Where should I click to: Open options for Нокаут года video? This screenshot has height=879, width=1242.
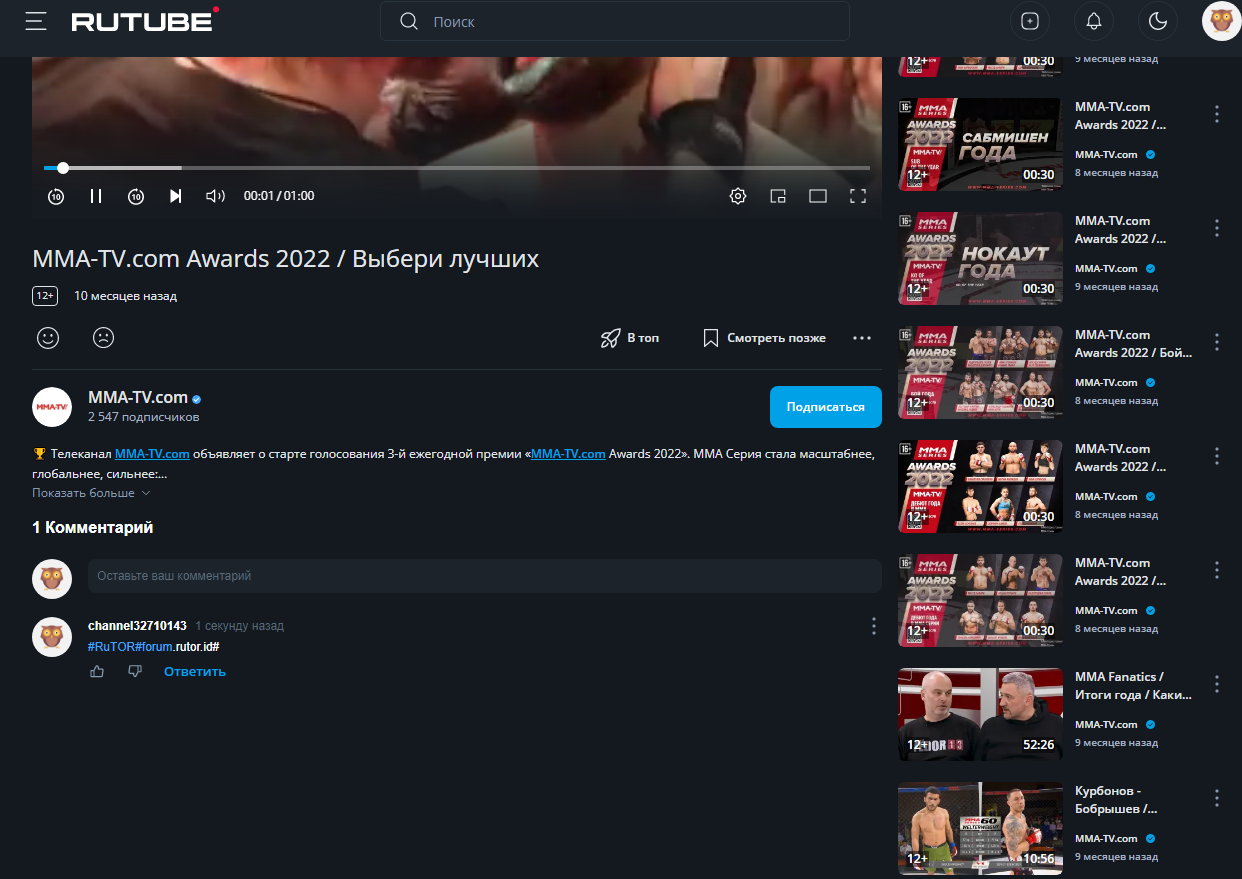[x=1217, y=228]
